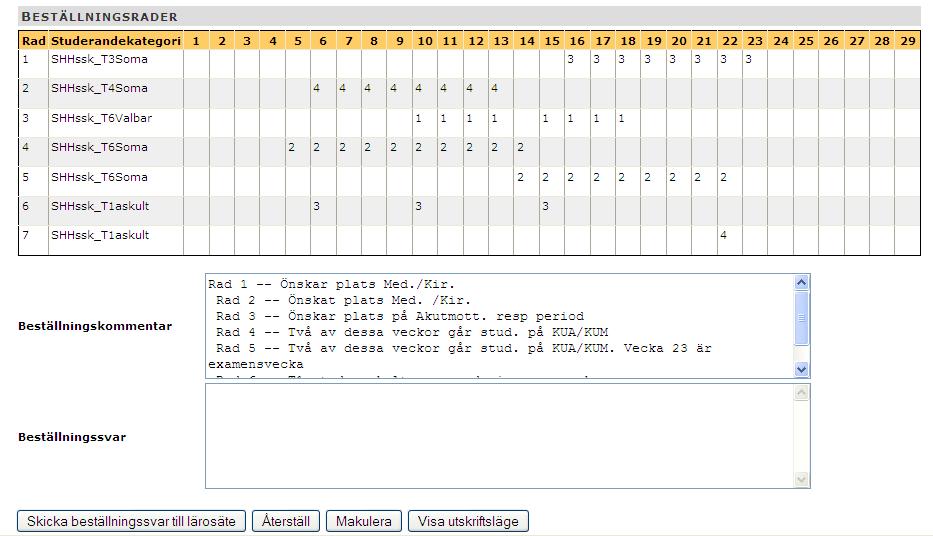Click week 14 value 2 in row 4
933x536 pixels.
pyautogui.click(x=521, y=147)
